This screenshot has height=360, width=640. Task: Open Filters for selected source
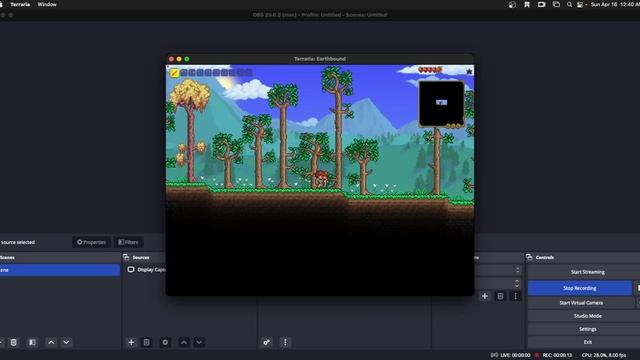pyautogui.click(x=129, y=242)
